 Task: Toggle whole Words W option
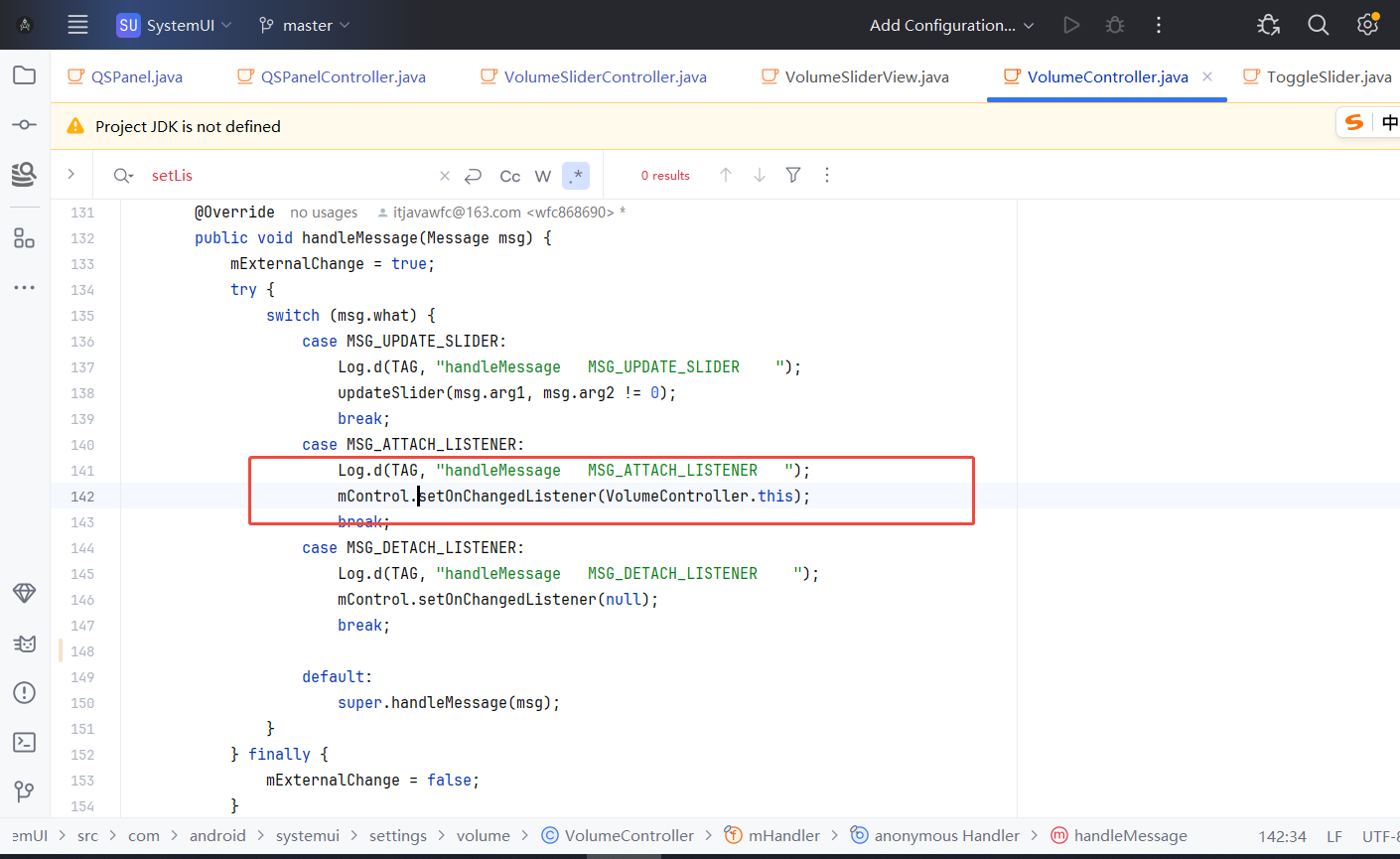(x=543, y=176)
